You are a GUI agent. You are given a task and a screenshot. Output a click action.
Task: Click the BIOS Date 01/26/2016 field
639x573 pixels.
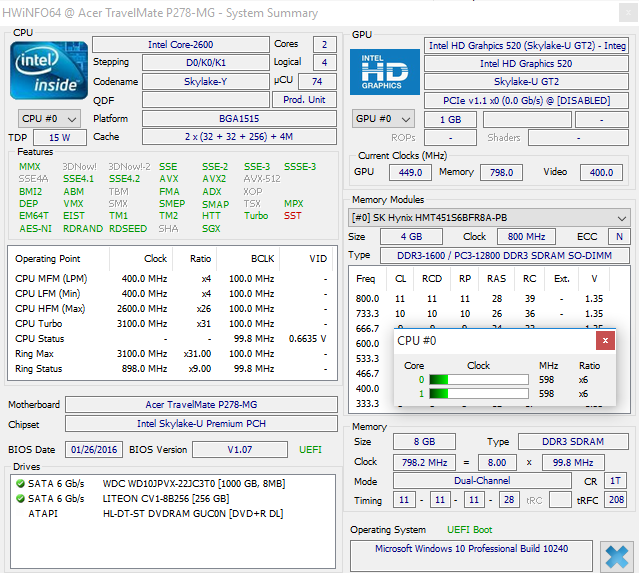point(94,450)
